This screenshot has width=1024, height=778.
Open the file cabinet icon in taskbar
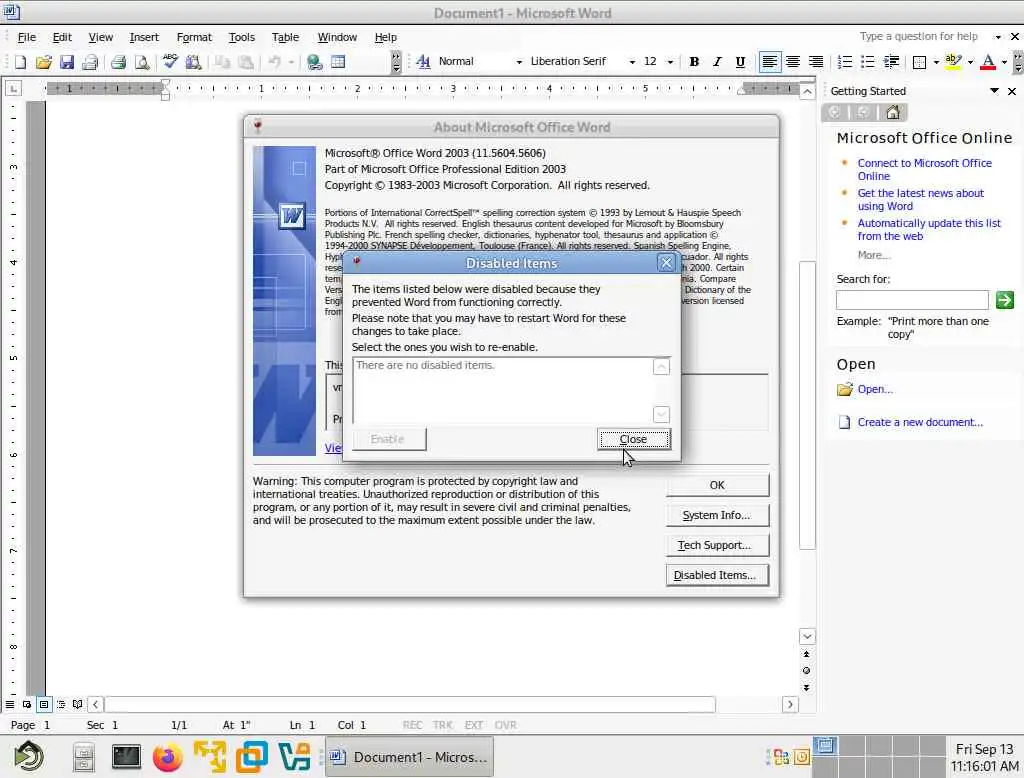[x=84, y=758]
